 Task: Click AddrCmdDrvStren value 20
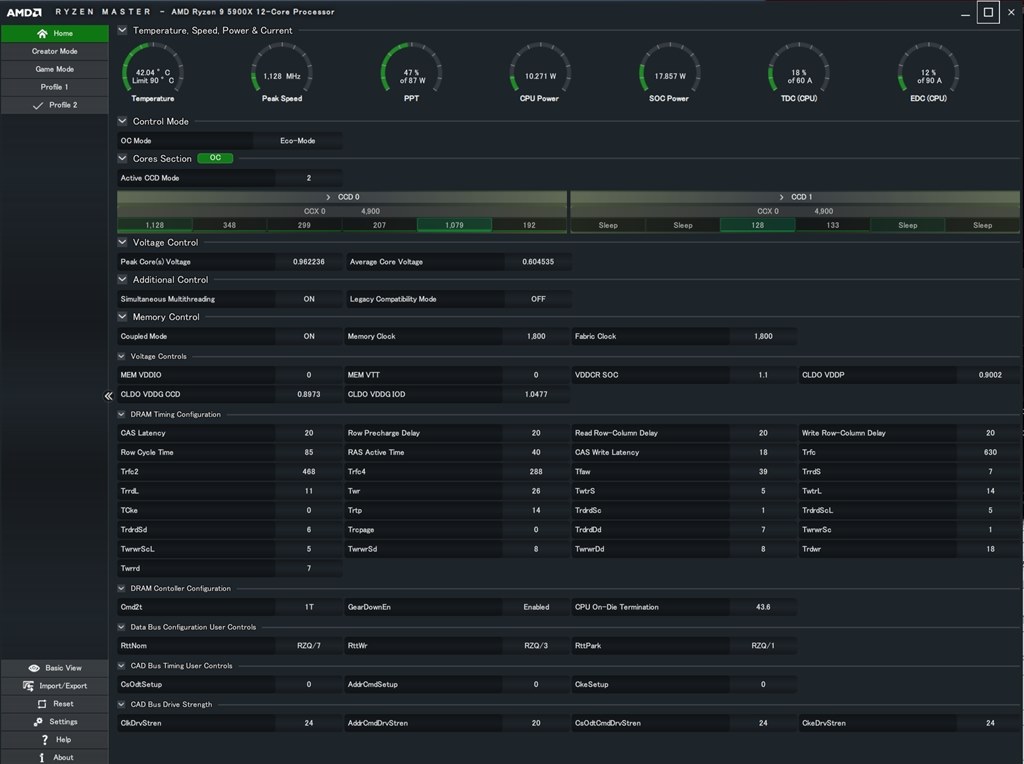536,723
